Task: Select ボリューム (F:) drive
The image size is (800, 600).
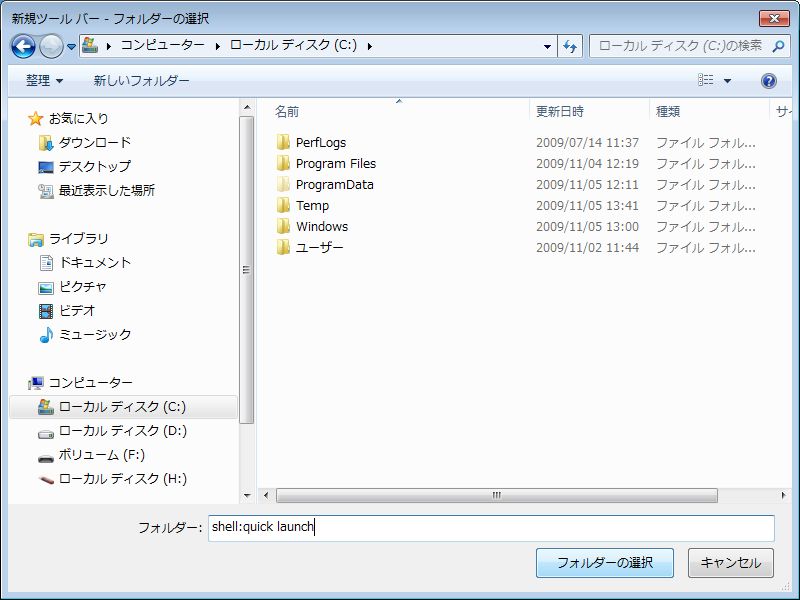Action: (101, 455)
